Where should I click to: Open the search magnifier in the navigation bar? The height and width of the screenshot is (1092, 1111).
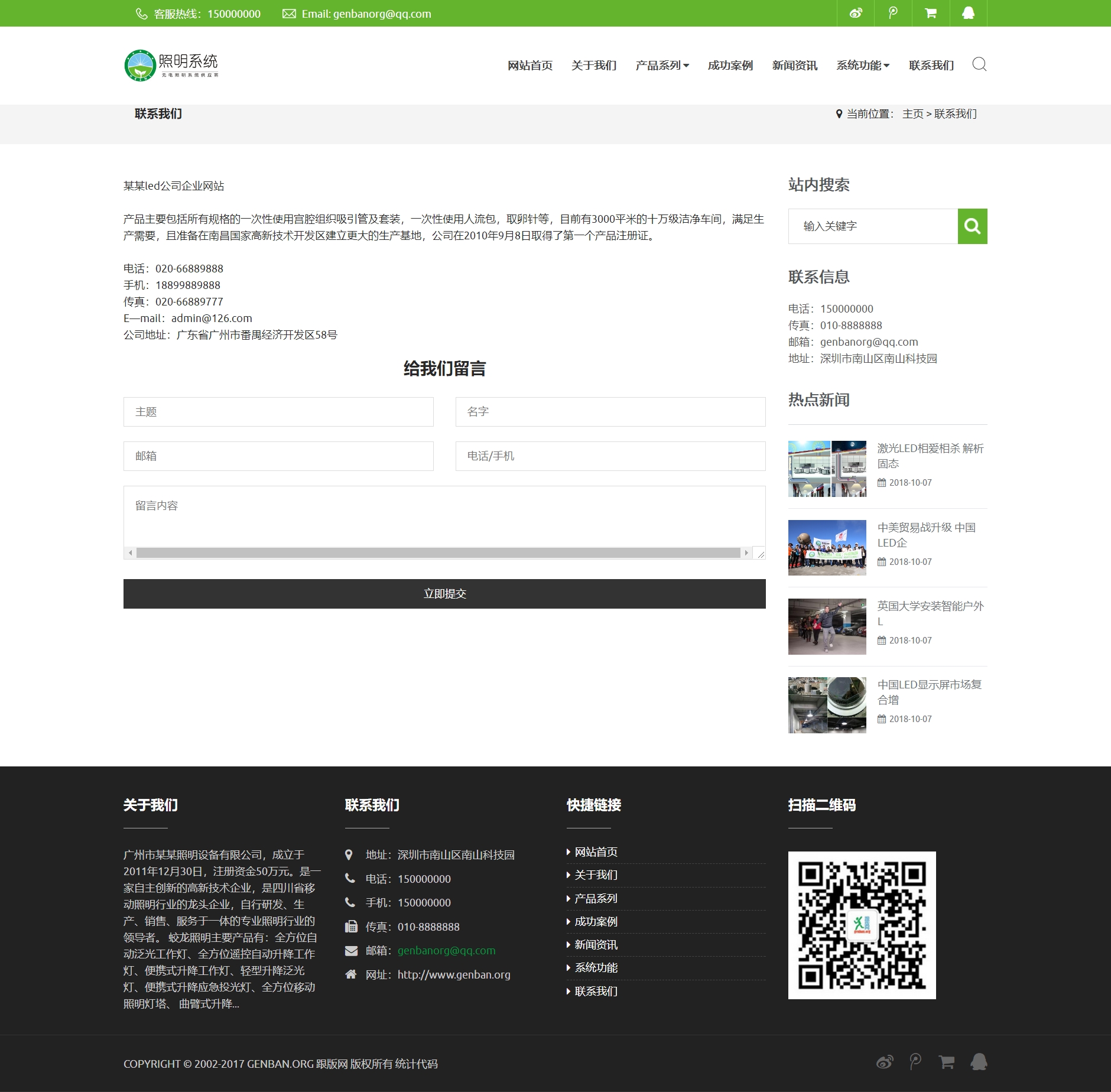click(x=979, y=64)
